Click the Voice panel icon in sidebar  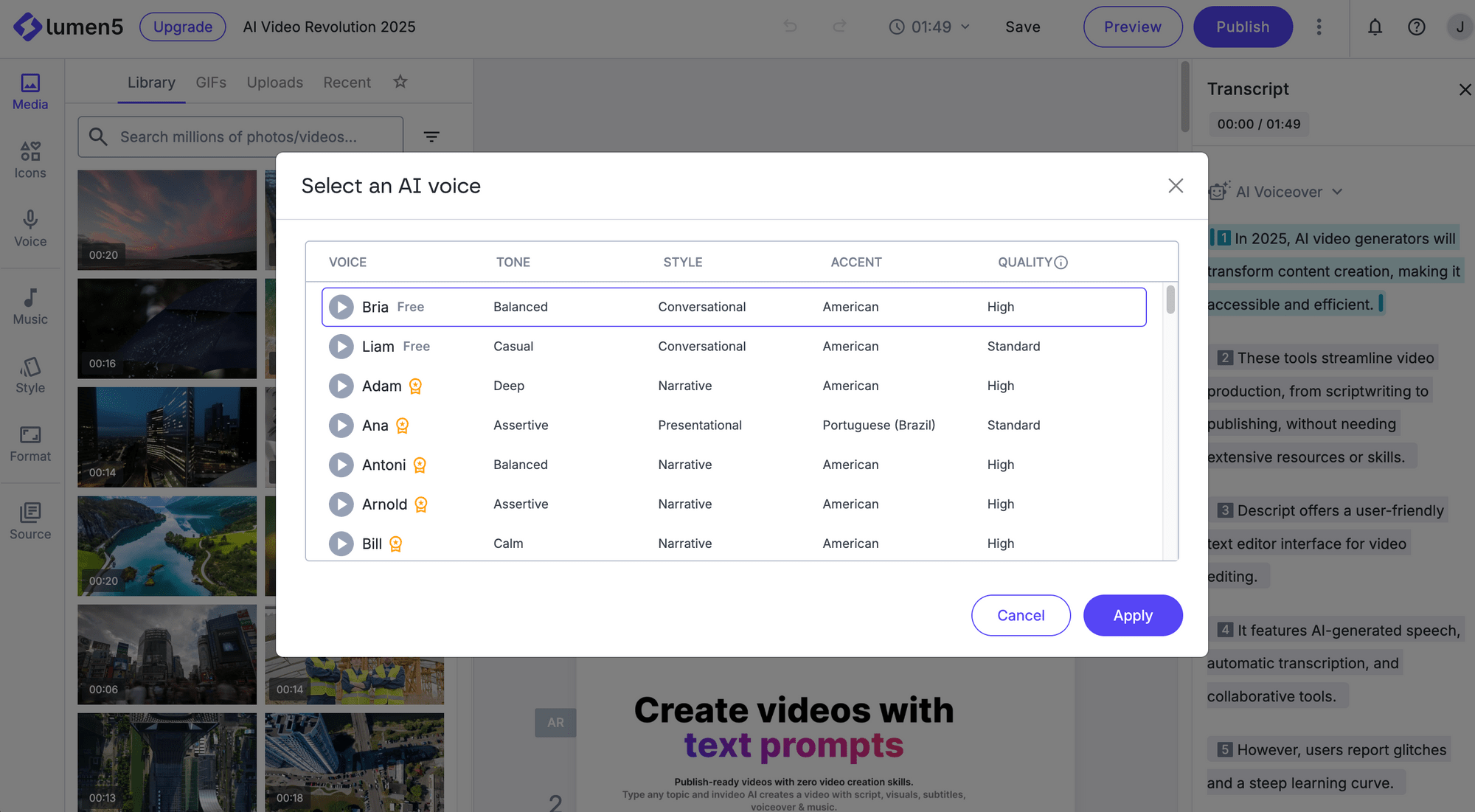coord(30,228)
